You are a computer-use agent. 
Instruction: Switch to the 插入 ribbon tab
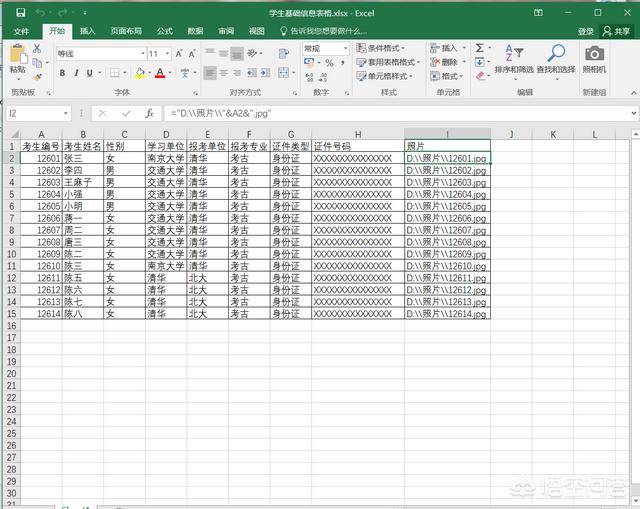[x=87, y=31]
